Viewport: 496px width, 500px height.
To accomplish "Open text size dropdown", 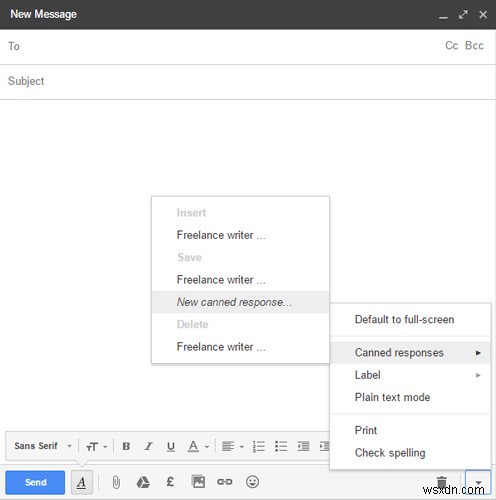I will tap(97, 446).
